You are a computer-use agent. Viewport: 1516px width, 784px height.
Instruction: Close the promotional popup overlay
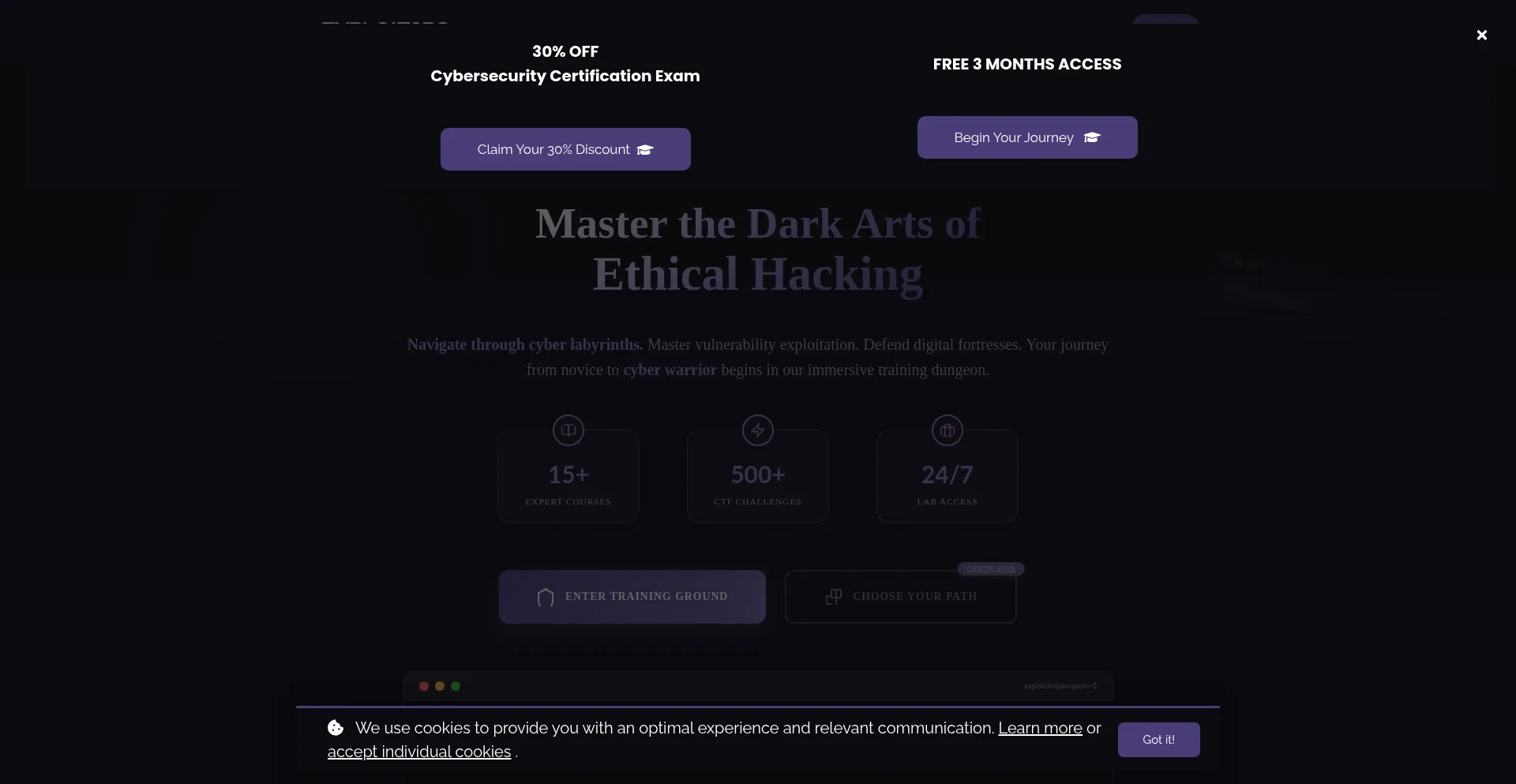pyautogui.click(x=1481, y=35)
